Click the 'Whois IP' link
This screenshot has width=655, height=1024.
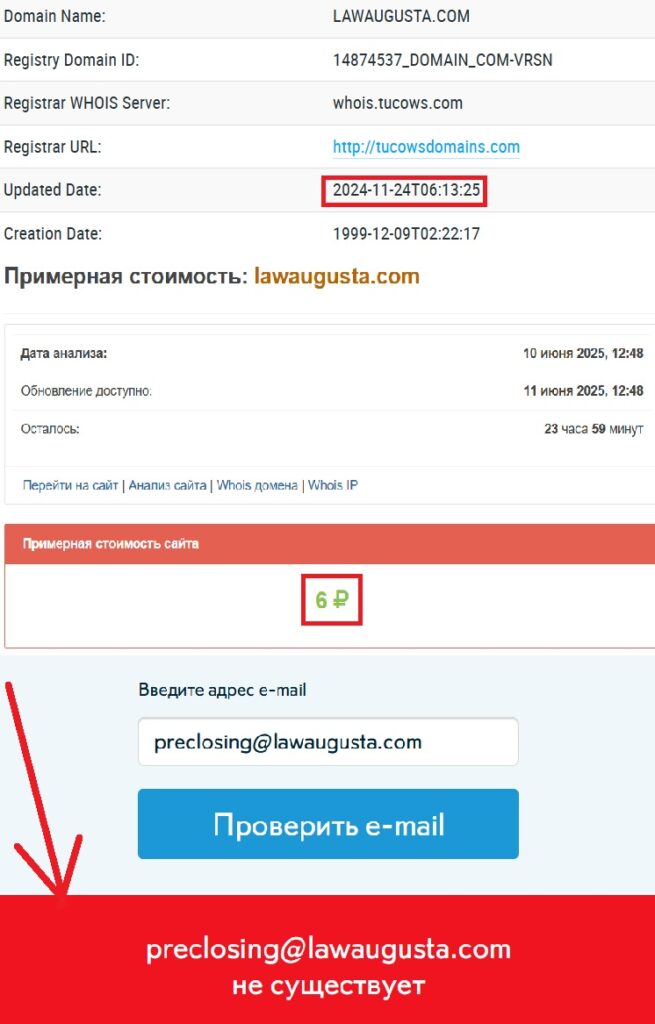pos(333,485)
